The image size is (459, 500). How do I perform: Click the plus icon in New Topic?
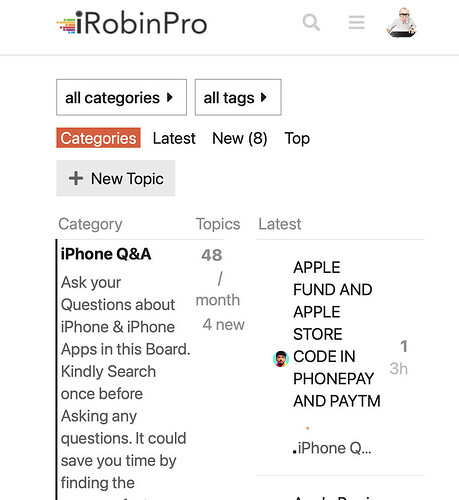[x=76, y=178]
